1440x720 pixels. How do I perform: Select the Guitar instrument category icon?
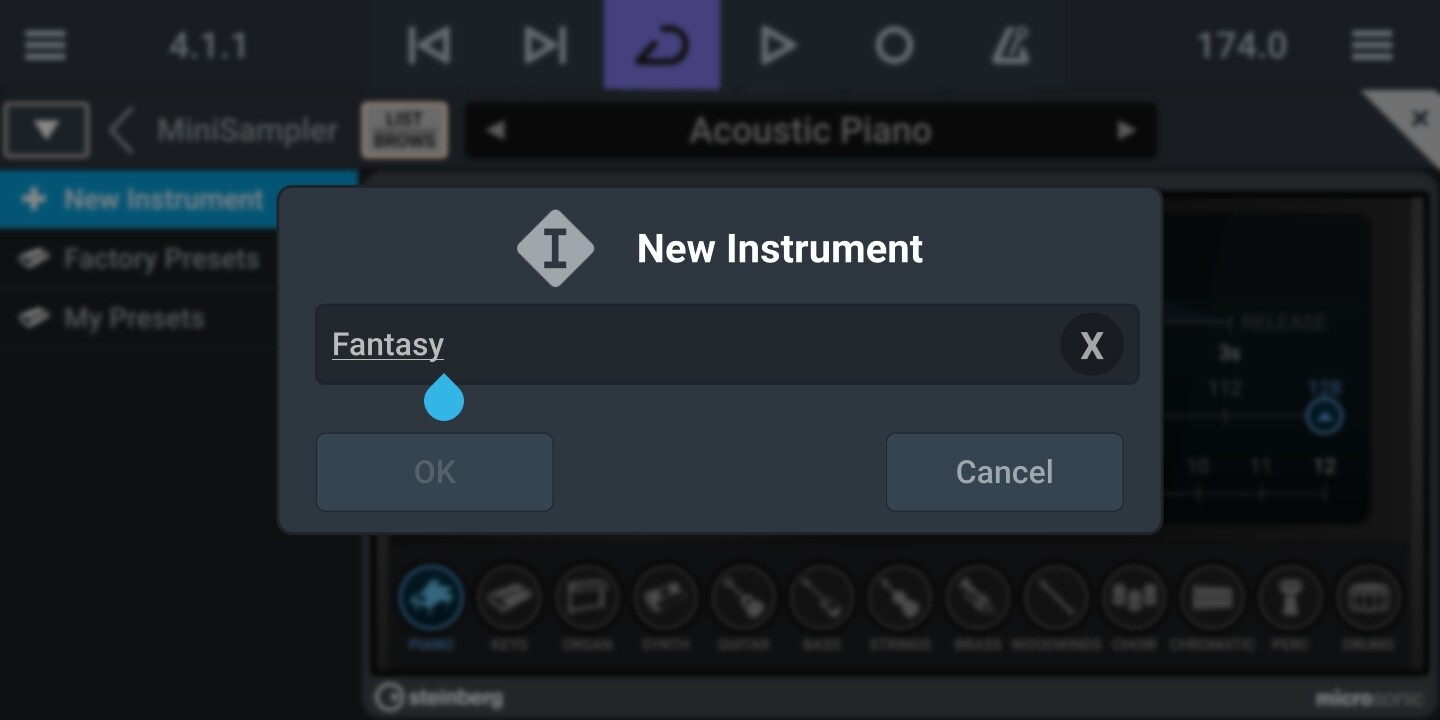tap(743, 599)
